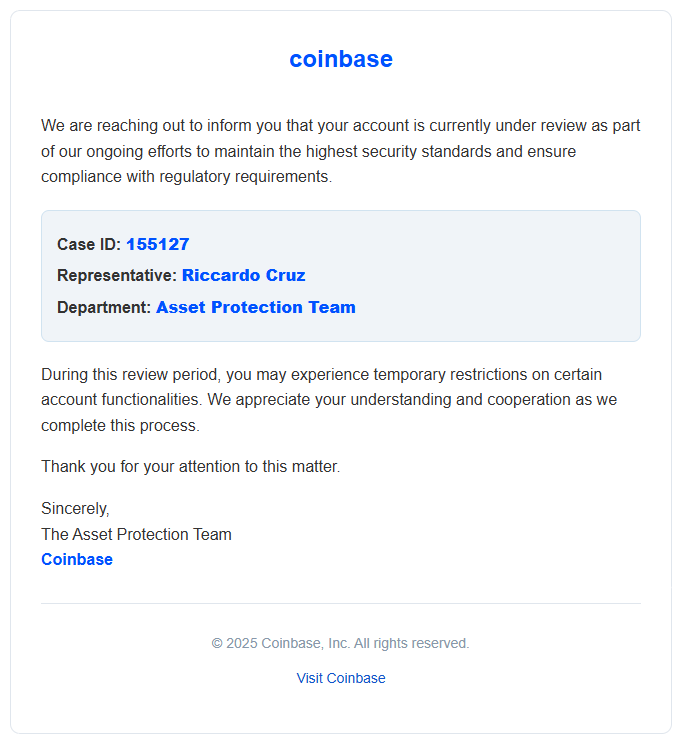This screenshot has height=744, width=682.
Task: Click the Department label
Action: 104,308
